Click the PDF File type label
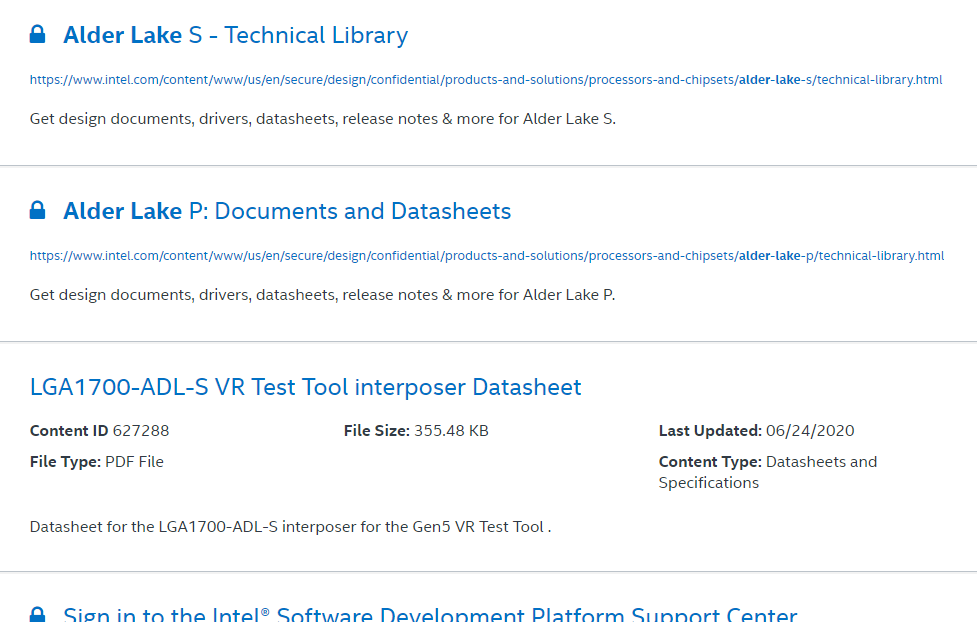 (x=134, y=462)
